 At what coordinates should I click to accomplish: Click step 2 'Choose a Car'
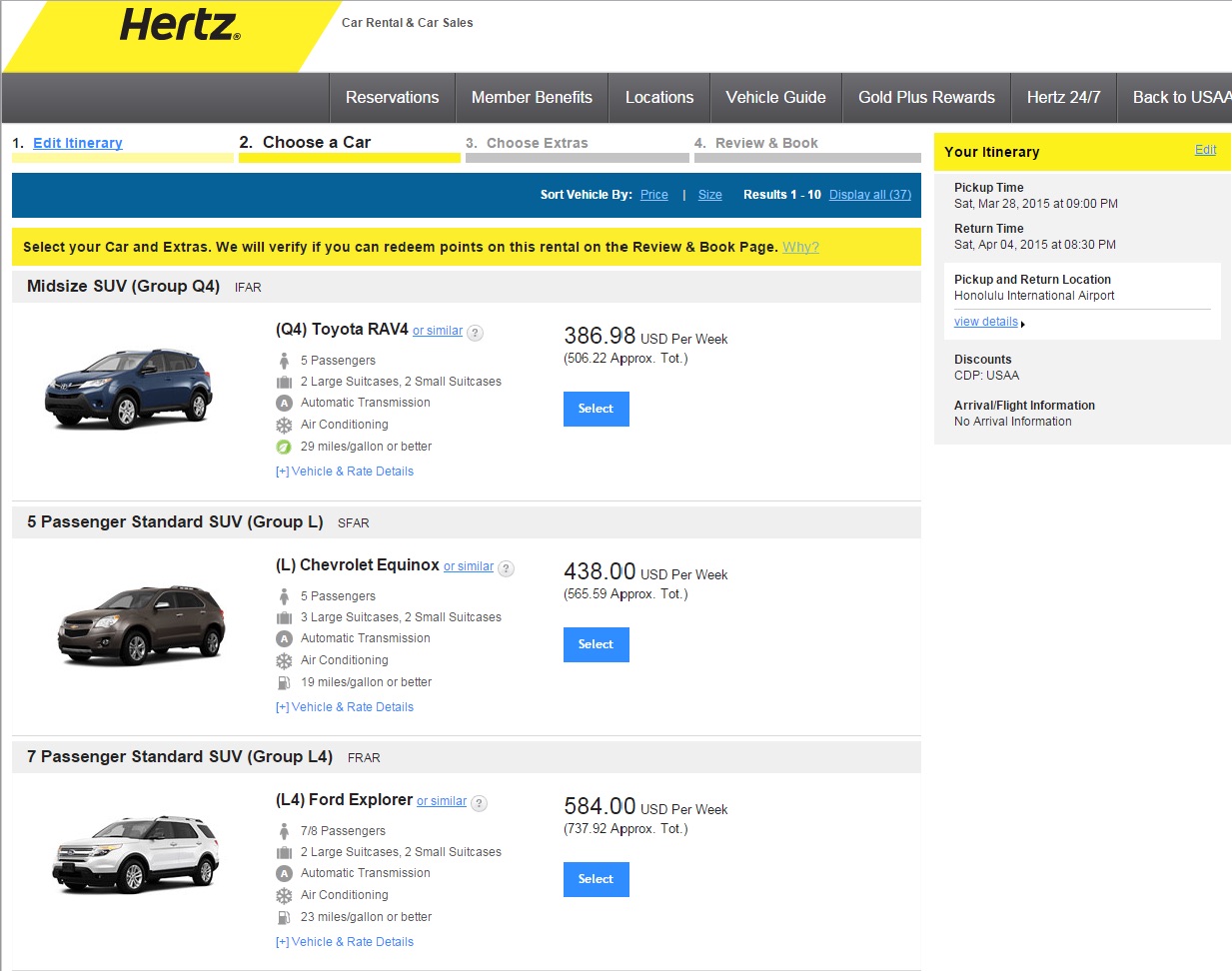tap(316, 143)
